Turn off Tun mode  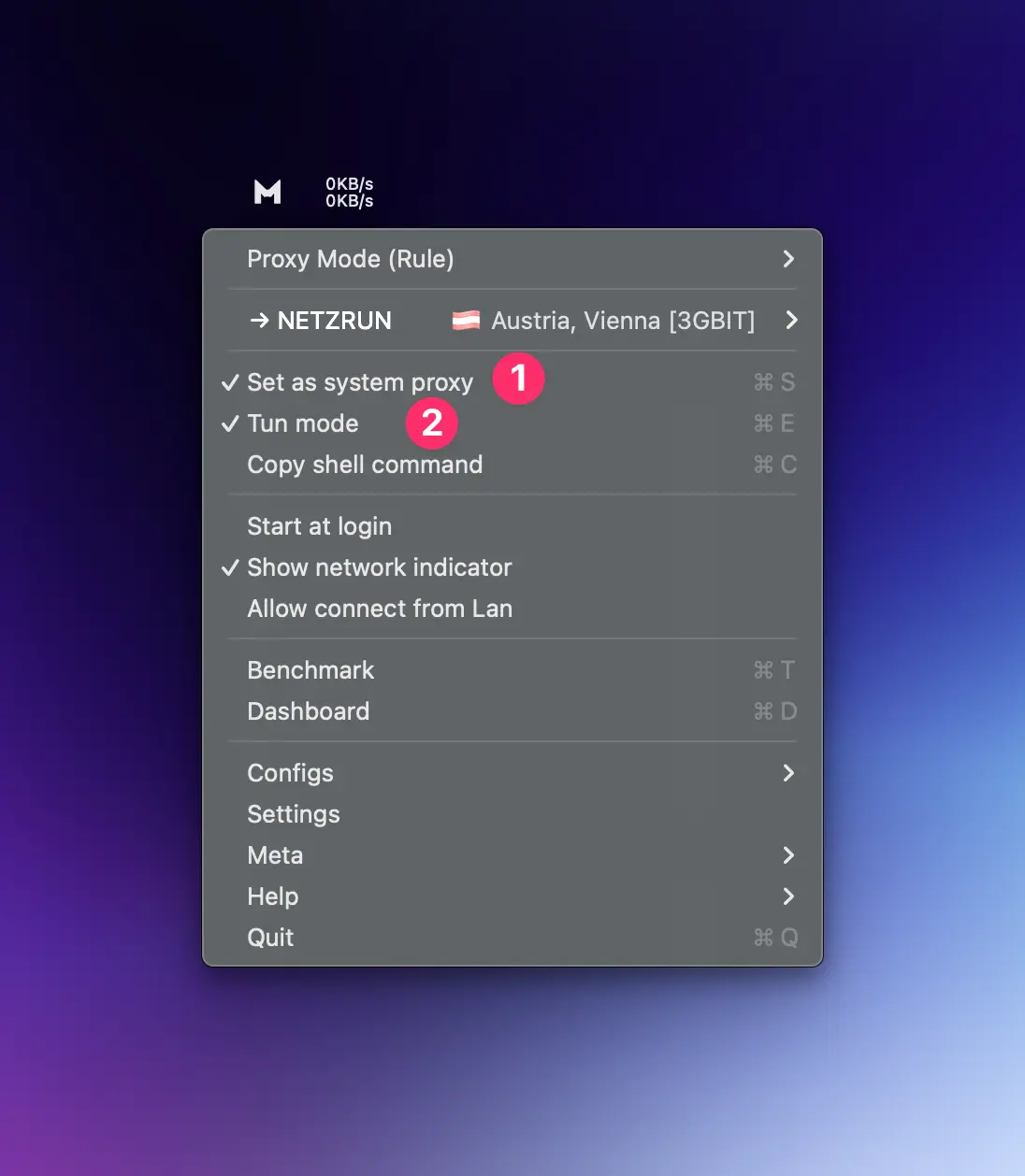302,423
